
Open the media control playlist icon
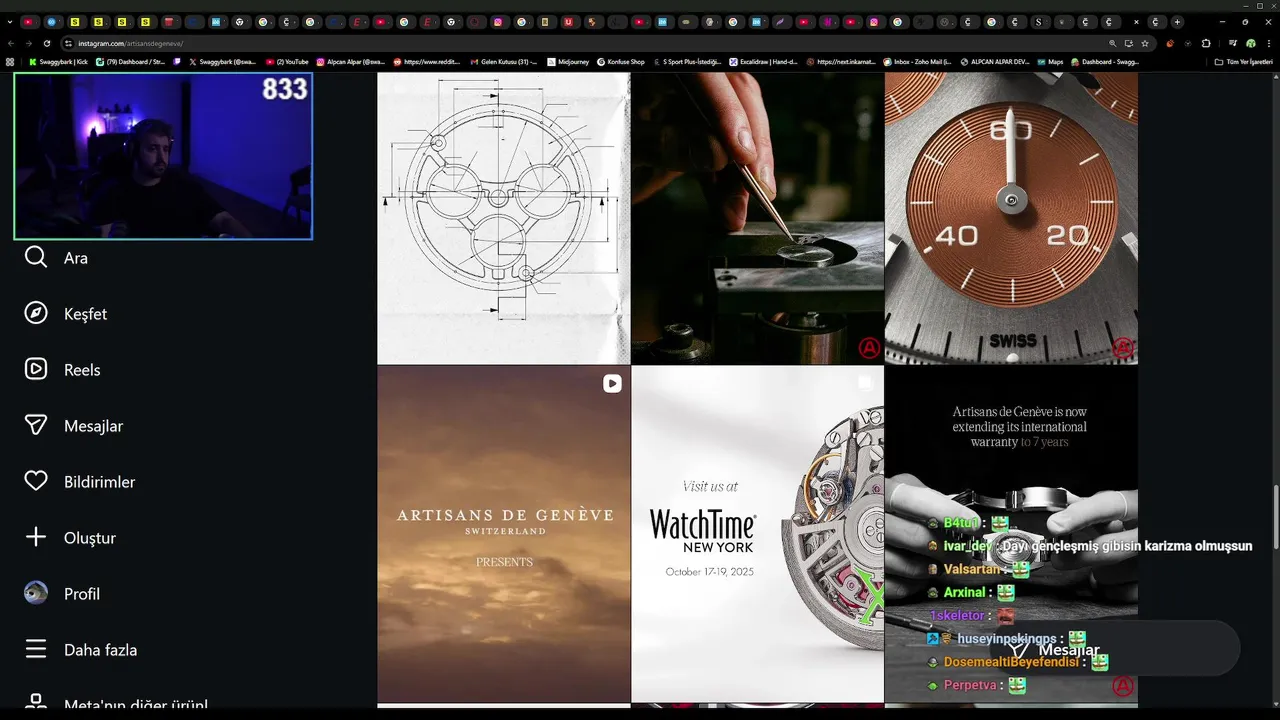(1233, 44)
